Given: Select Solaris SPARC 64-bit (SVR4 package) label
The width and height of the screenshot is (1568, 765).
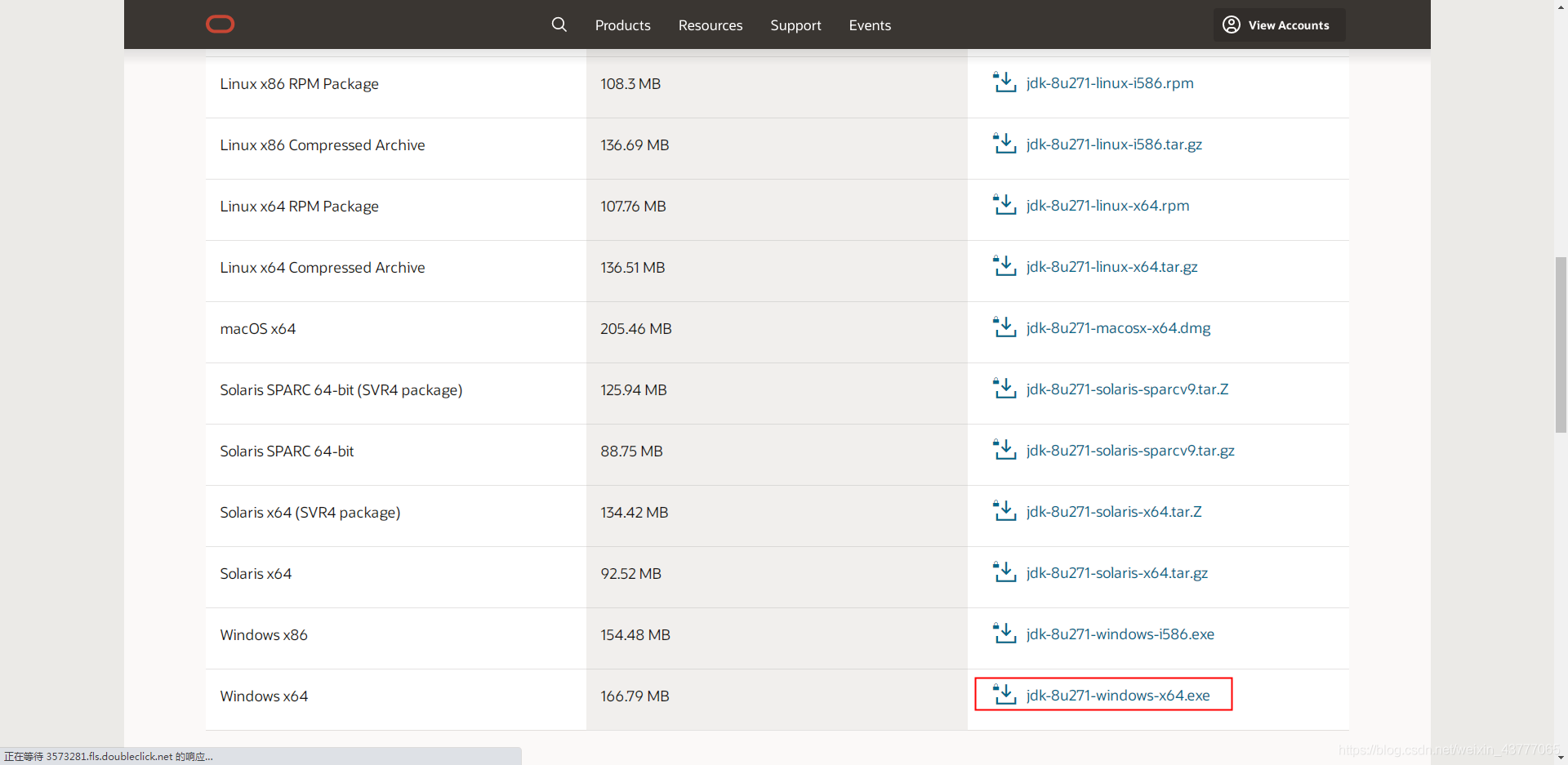Looking at the screenshot, I should pos(341,390).
